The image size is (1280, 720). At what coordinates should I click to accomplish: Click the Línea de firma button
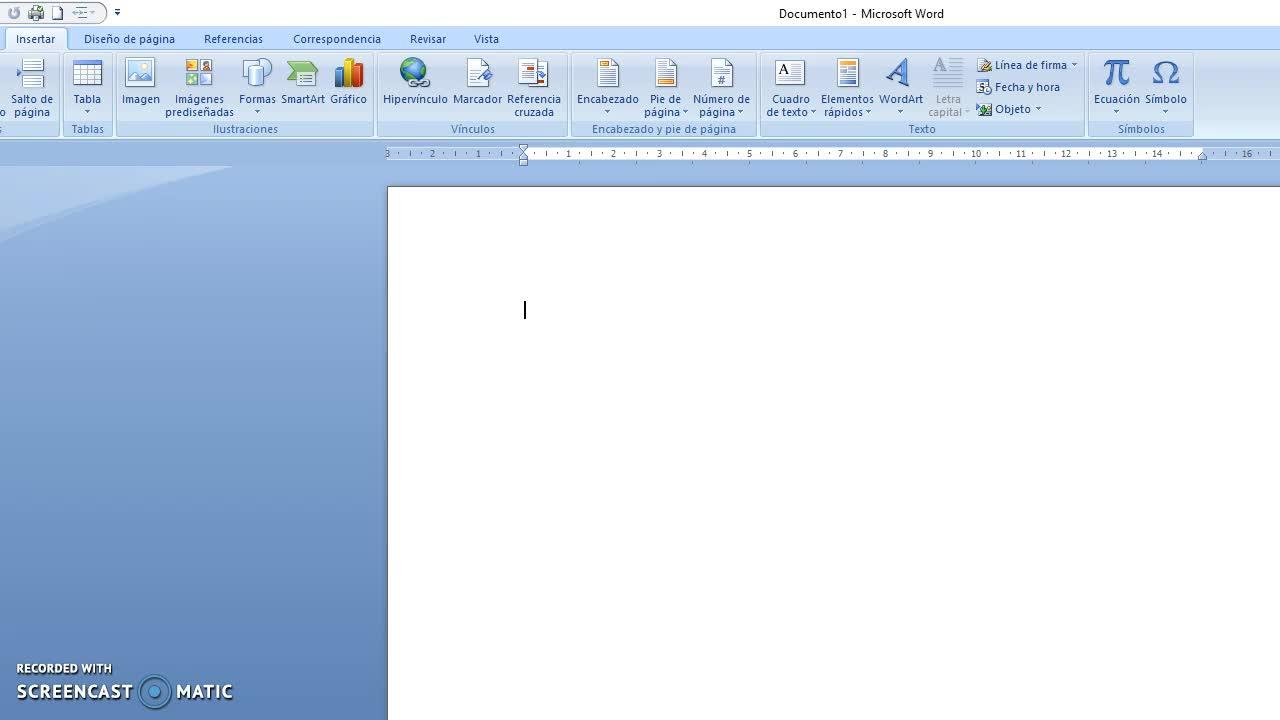[x=1022, y=65]
